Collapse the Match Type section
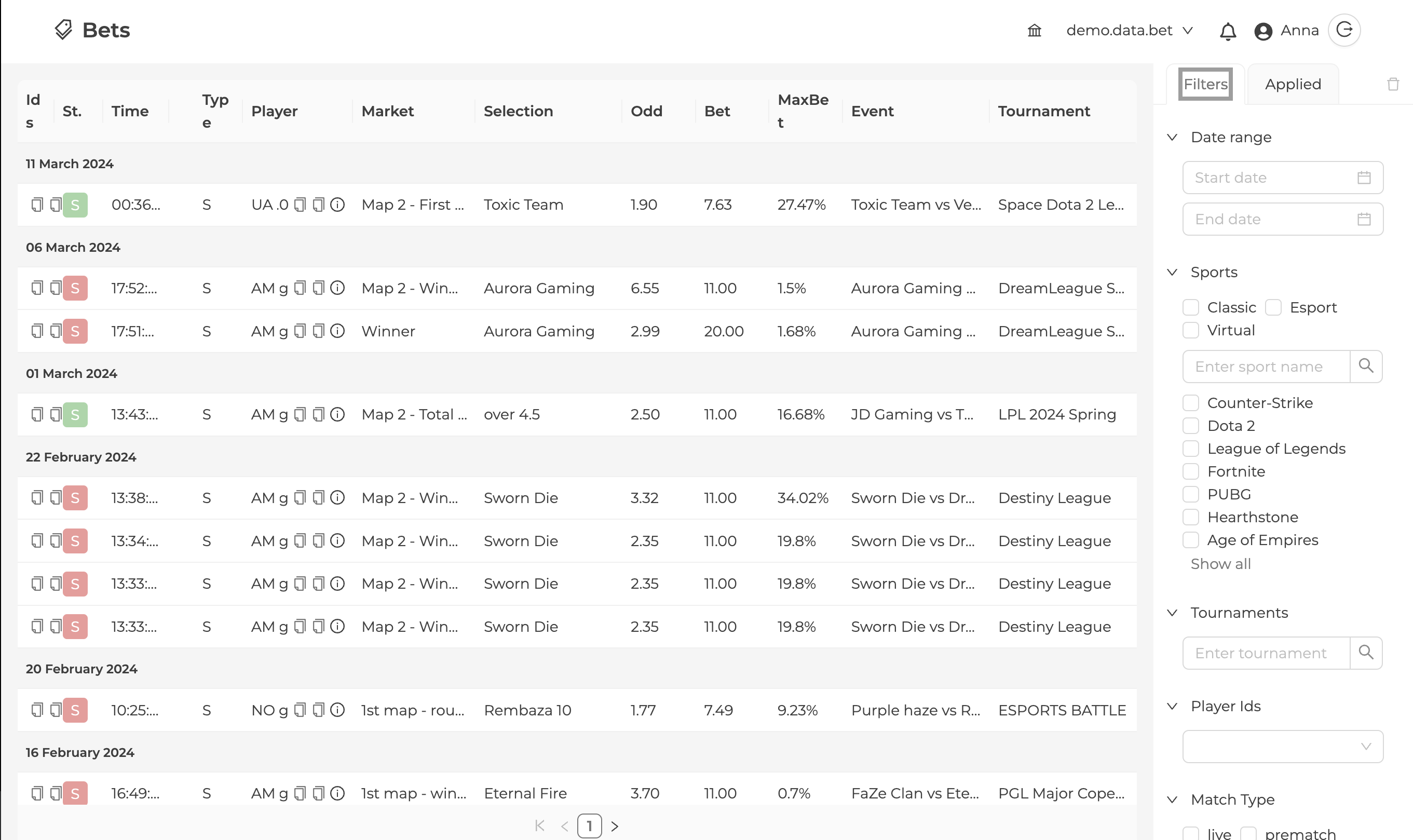 pyautogui.click(x=1173, y=800)
